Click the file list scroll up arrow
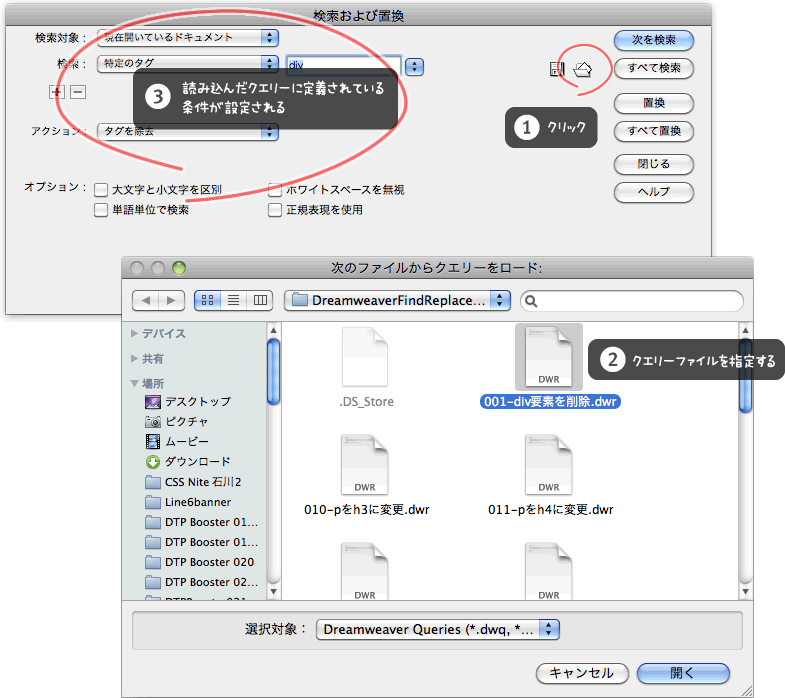 [x=745, y=330]
